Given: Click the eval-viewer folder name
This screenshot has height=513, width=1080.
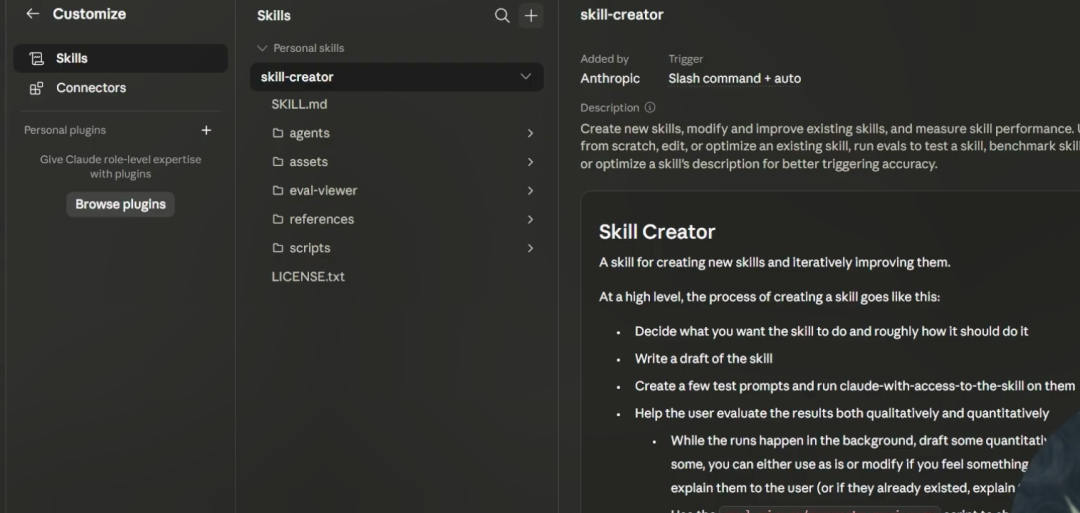Looking at the screenshot, I should pyautogui.click(x=323, y=191).
